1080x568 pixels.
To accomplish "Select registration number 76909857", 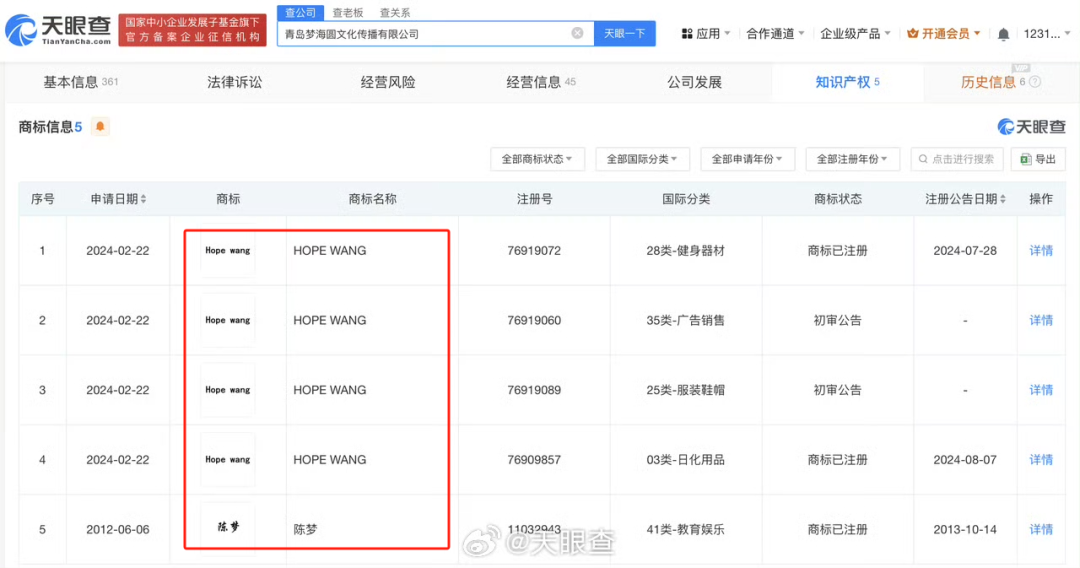I will tap(534, 459).
